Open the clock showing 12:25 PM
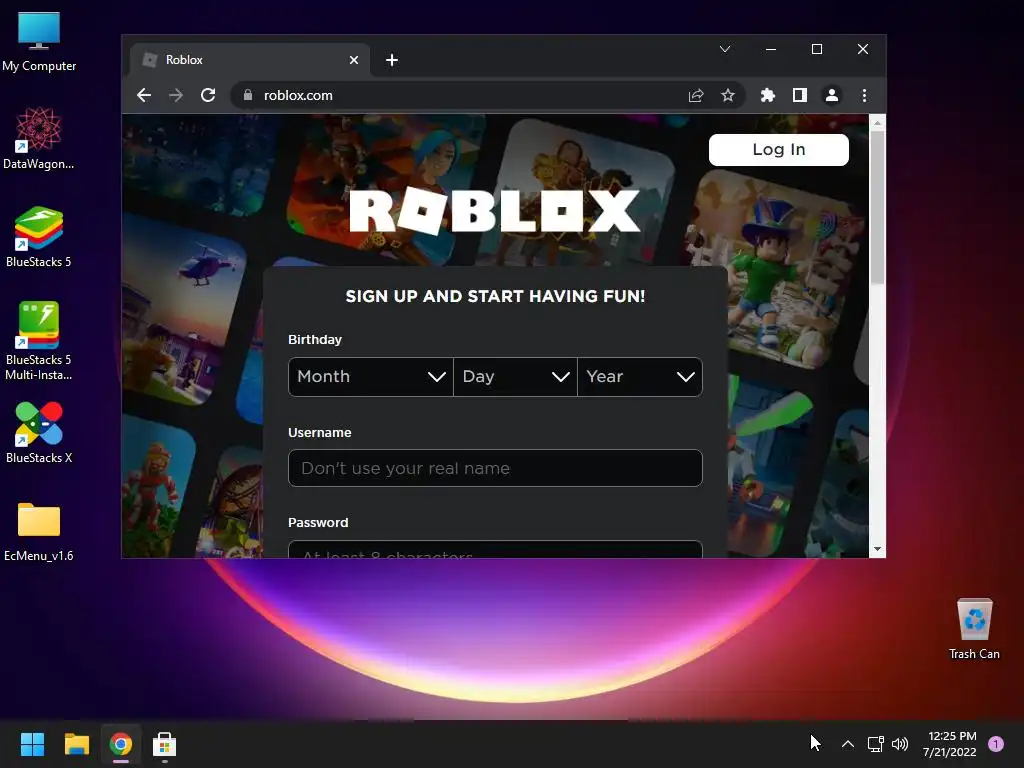The width and height of the screenshot is (1024, 768). pos(950,744)
